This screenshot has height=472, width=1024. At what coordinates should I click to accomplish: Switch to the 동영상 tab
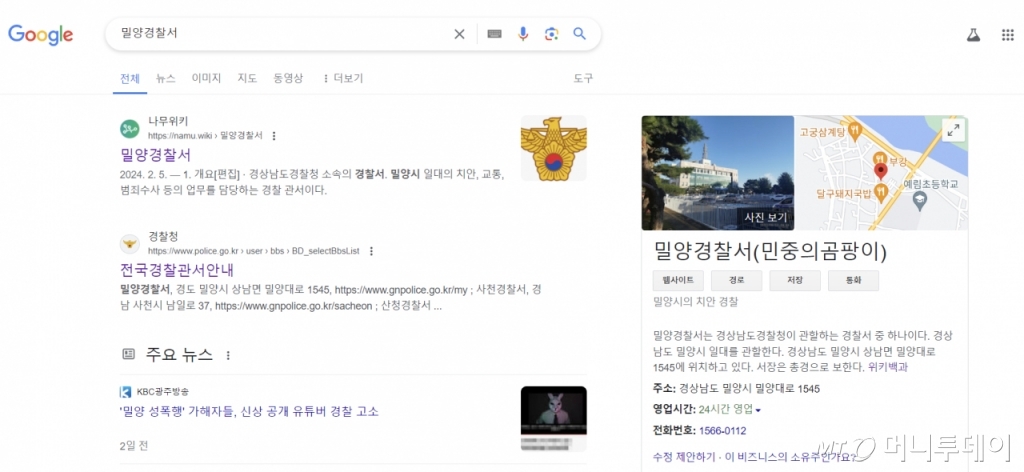click(288, 78)
